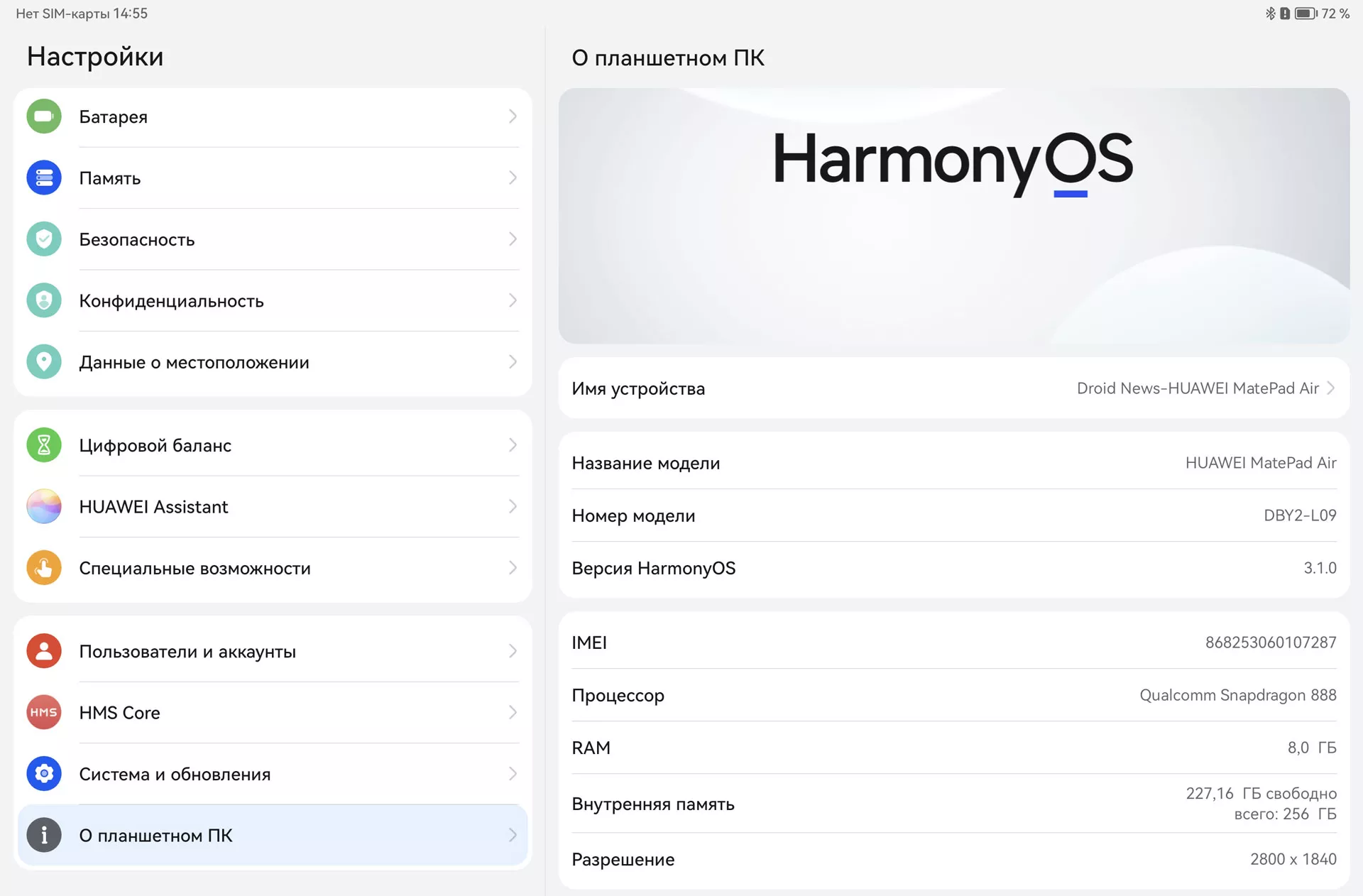The width and height of the screenshot is (1363, 896).
Task: Expand the Безопасность row chevron
Action: [x=513, y=239]
